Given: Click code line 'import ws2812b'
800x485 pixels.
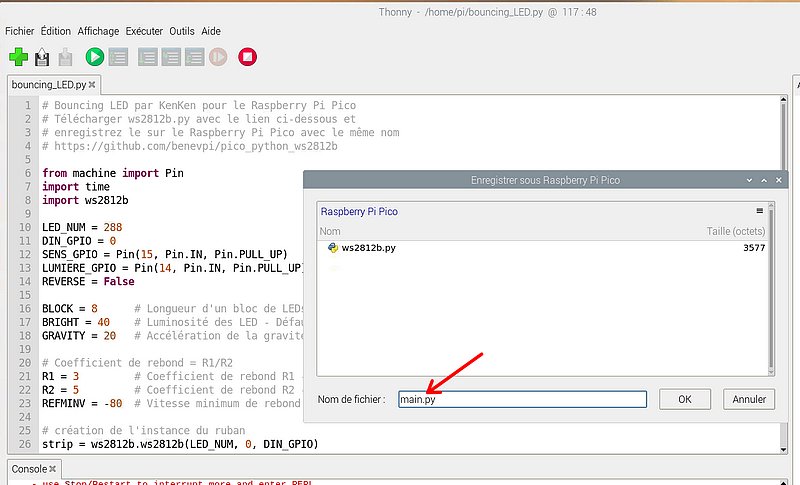Looking at the screenshot, I should [85, 200].
